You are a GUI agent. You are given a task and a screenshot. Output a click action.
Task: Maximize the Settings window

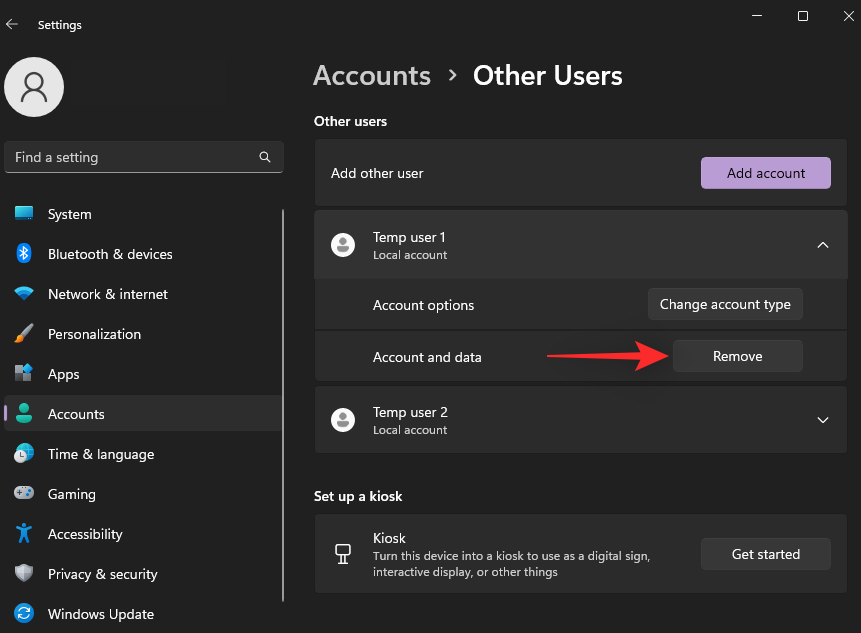tap(803, 16)
